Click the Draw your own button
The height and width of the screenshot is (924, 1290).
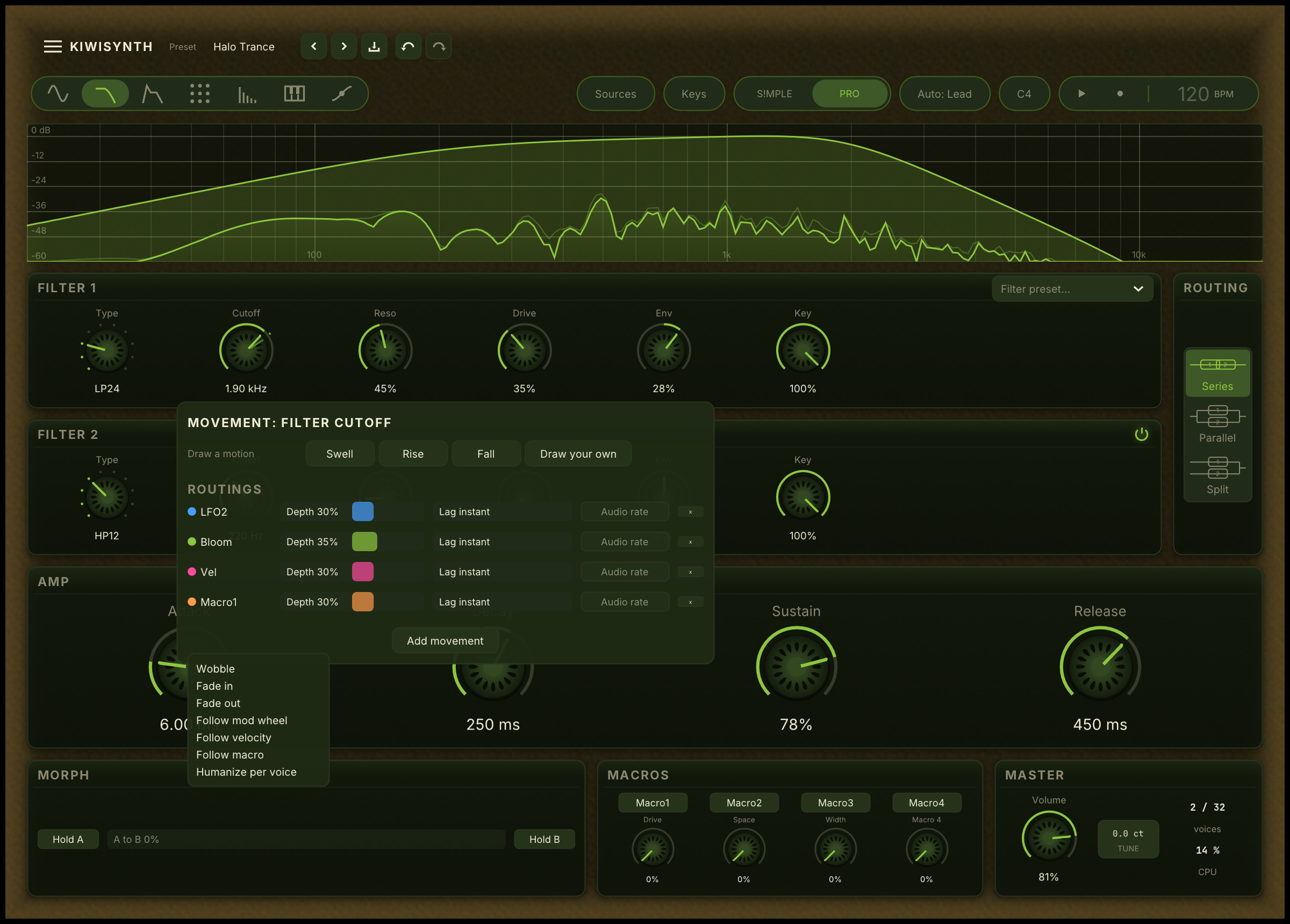tap(578, 454)
